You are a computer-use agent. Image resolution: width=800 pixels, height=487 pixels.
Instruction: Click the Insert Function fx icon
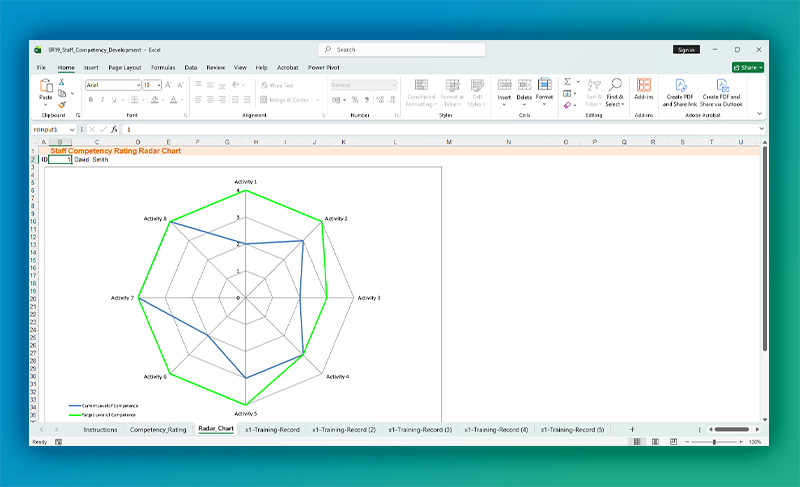click(114, 129)
